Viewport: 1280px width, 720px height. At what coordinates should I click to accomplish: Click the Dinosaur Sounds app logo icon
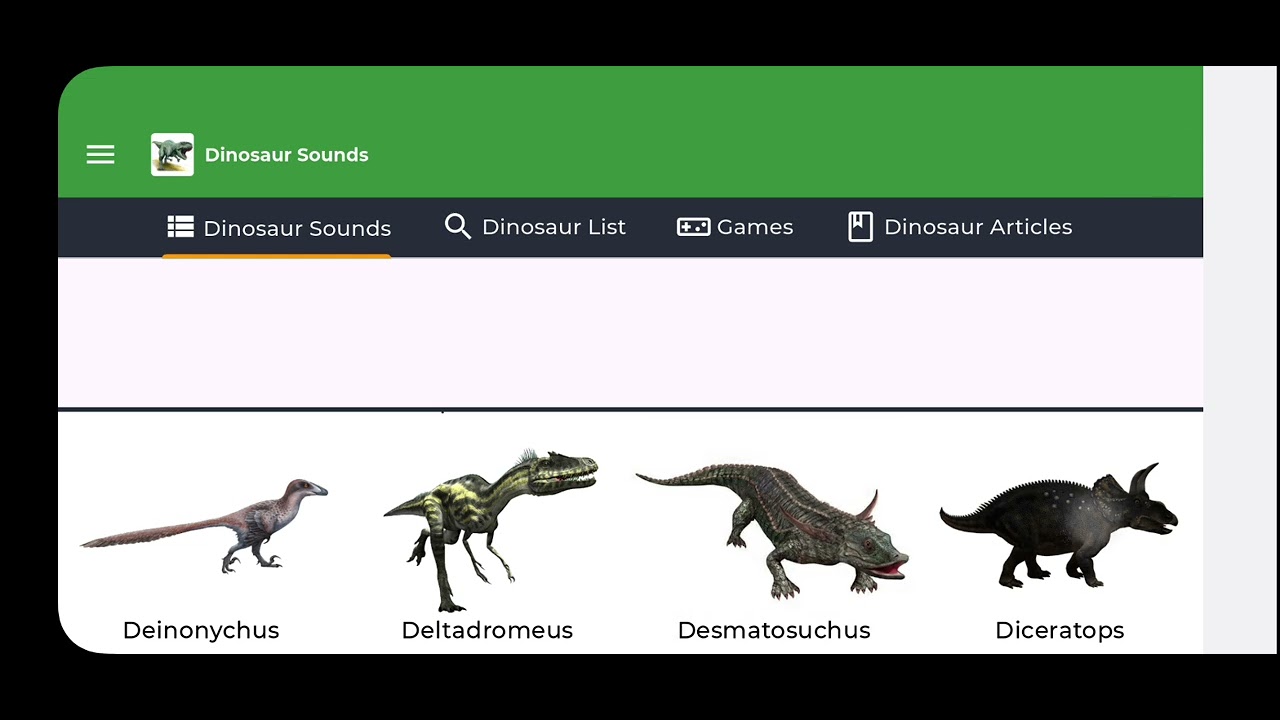pos(172,155)
